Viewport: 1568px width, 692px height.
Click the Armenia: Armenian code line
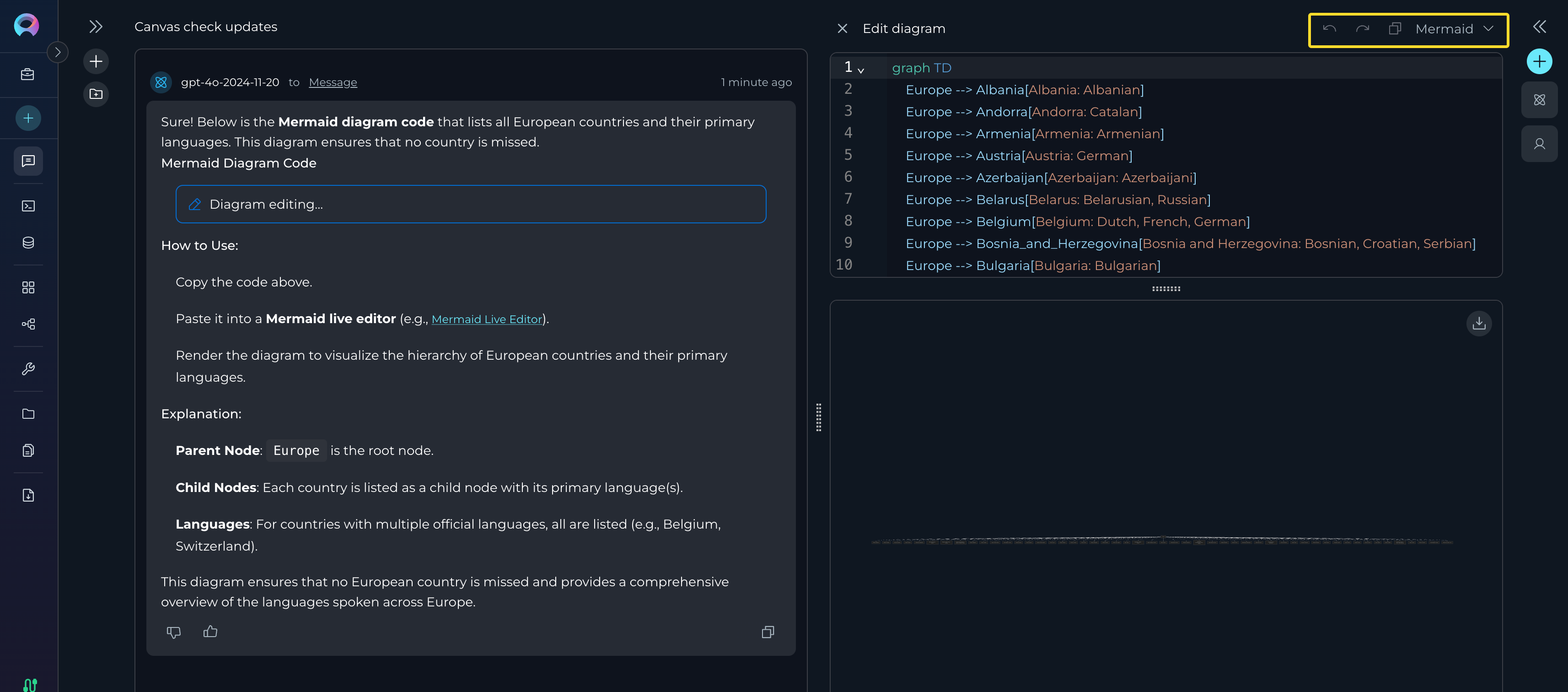pyautogui.click(x=1034, y=133)
